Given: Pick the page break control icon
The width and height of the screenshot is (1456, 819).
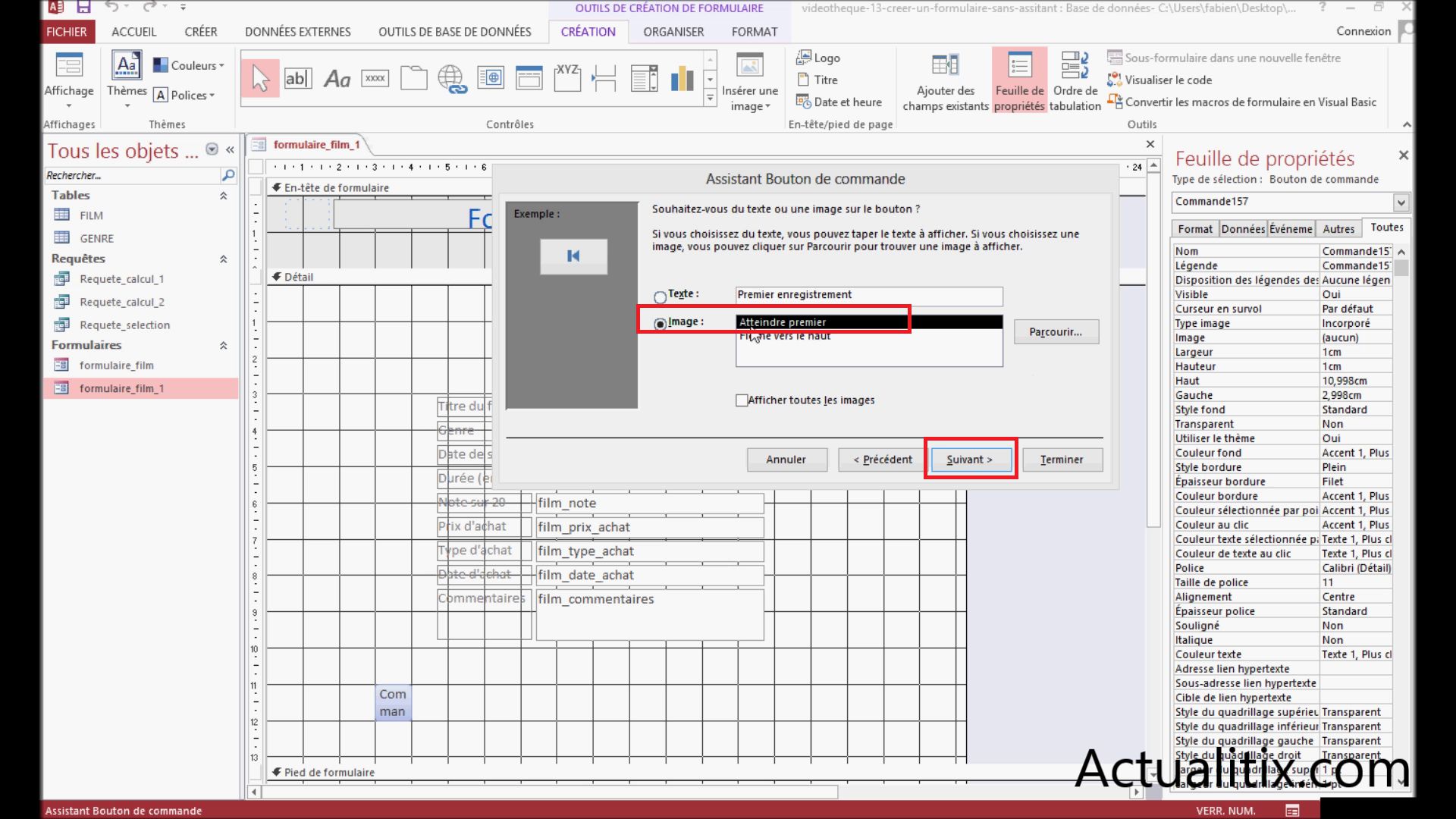Looking at the screenshot, I should pyautogui.click(x=604, y=78).
